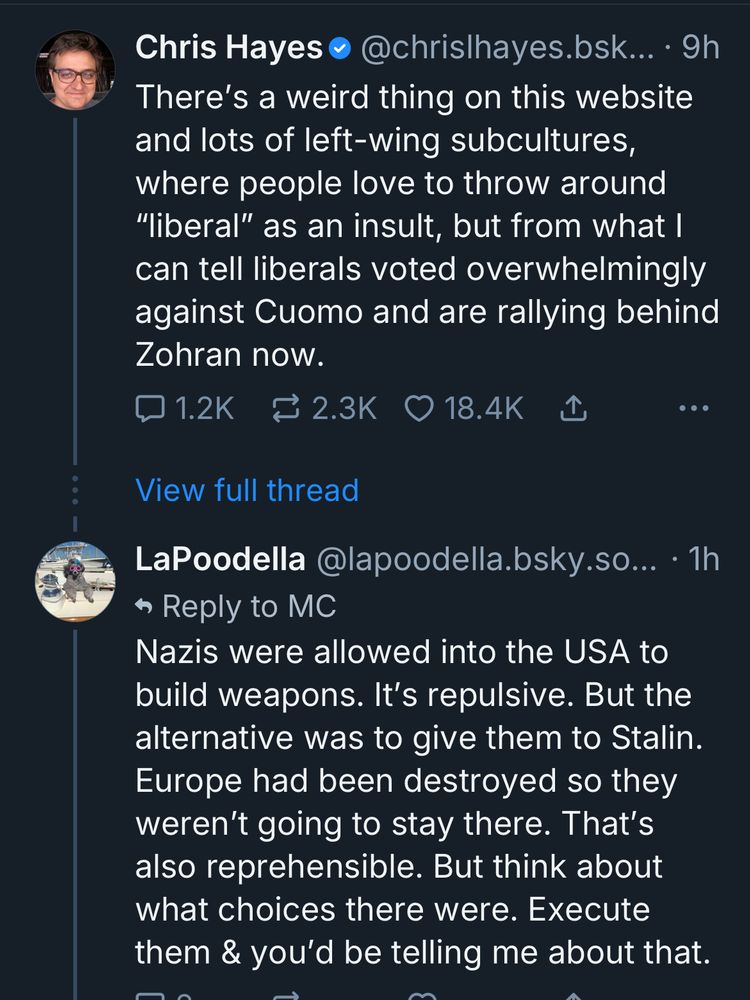
Task: Click the blue verified badge by Chris Hayes
Action: coord(340,47)
